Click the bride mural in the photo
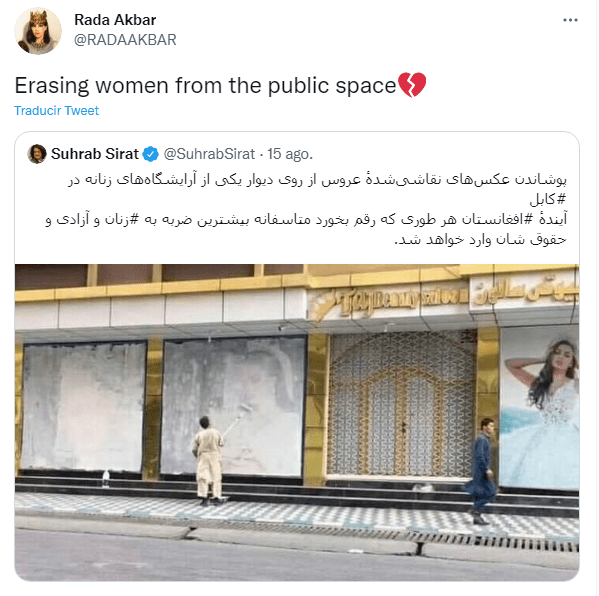Screen dimensions: 599x596 point(539,409)
